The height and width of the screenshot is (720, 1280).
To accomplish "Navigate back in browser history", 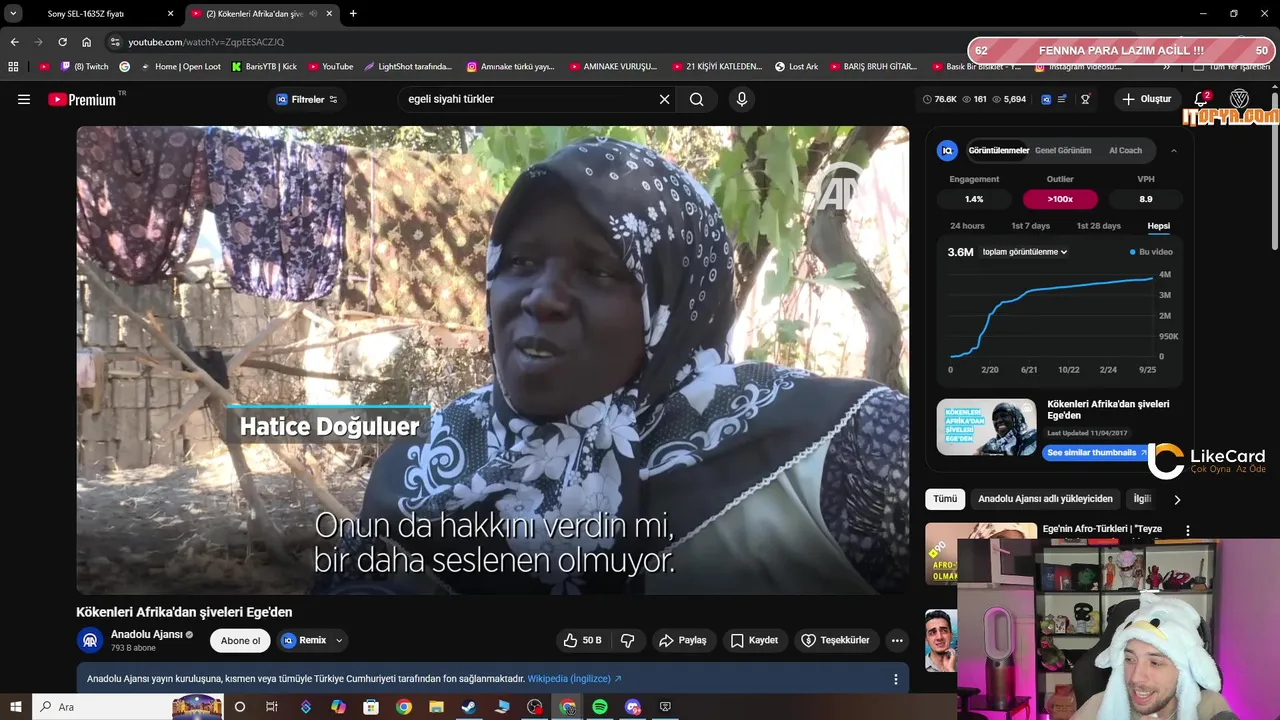I will pos(14,42).
